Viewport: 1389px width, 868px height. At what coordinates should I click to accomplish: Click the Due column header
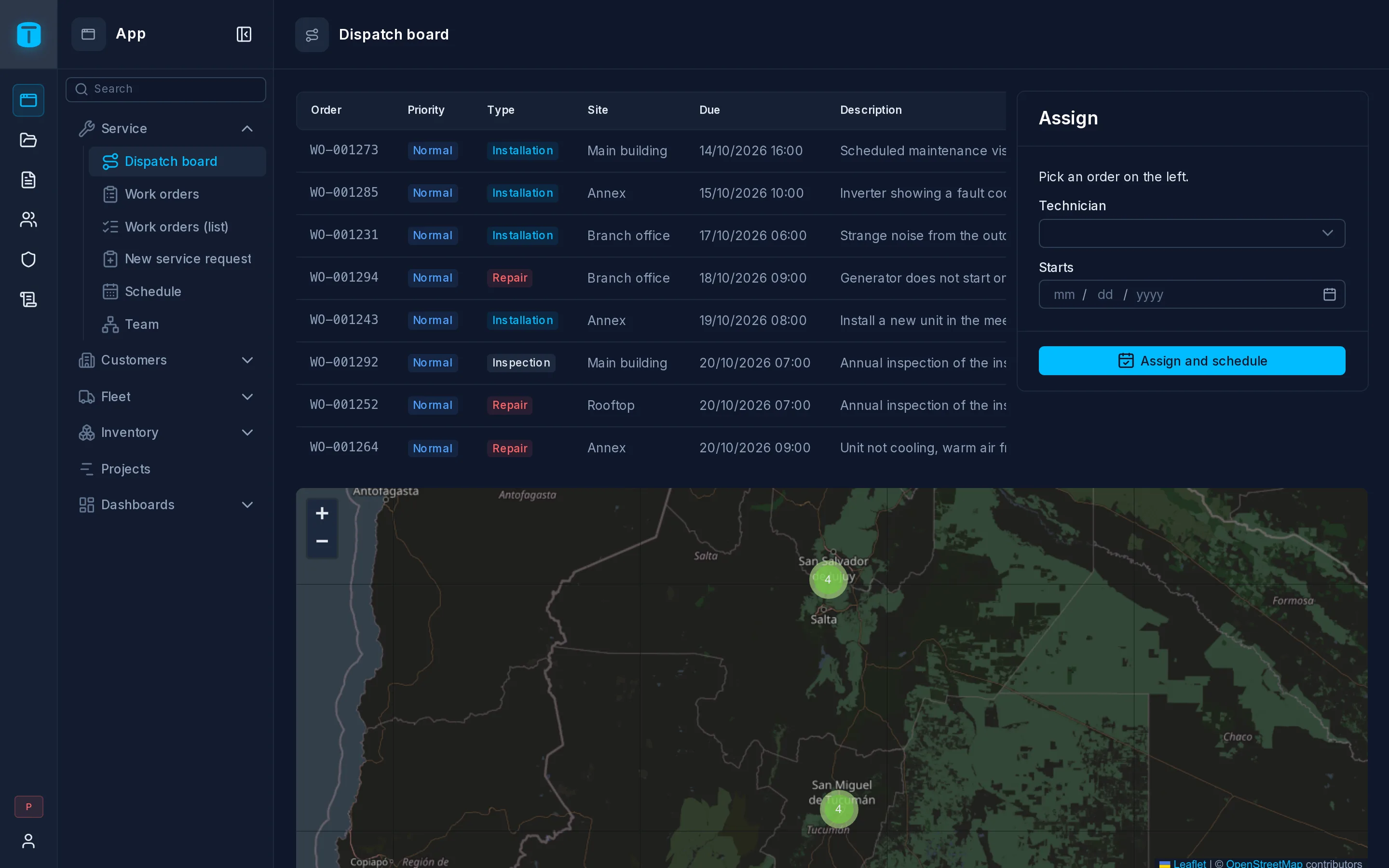tap(709, 110)
